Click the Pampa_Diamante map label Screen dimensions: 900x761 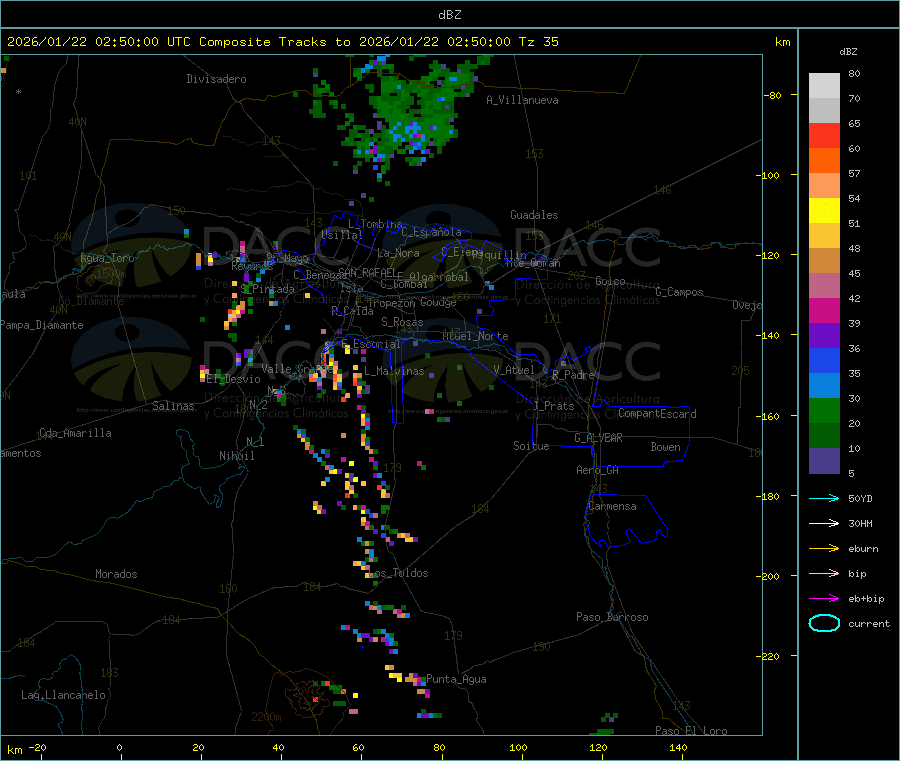(x=41, y=325)
